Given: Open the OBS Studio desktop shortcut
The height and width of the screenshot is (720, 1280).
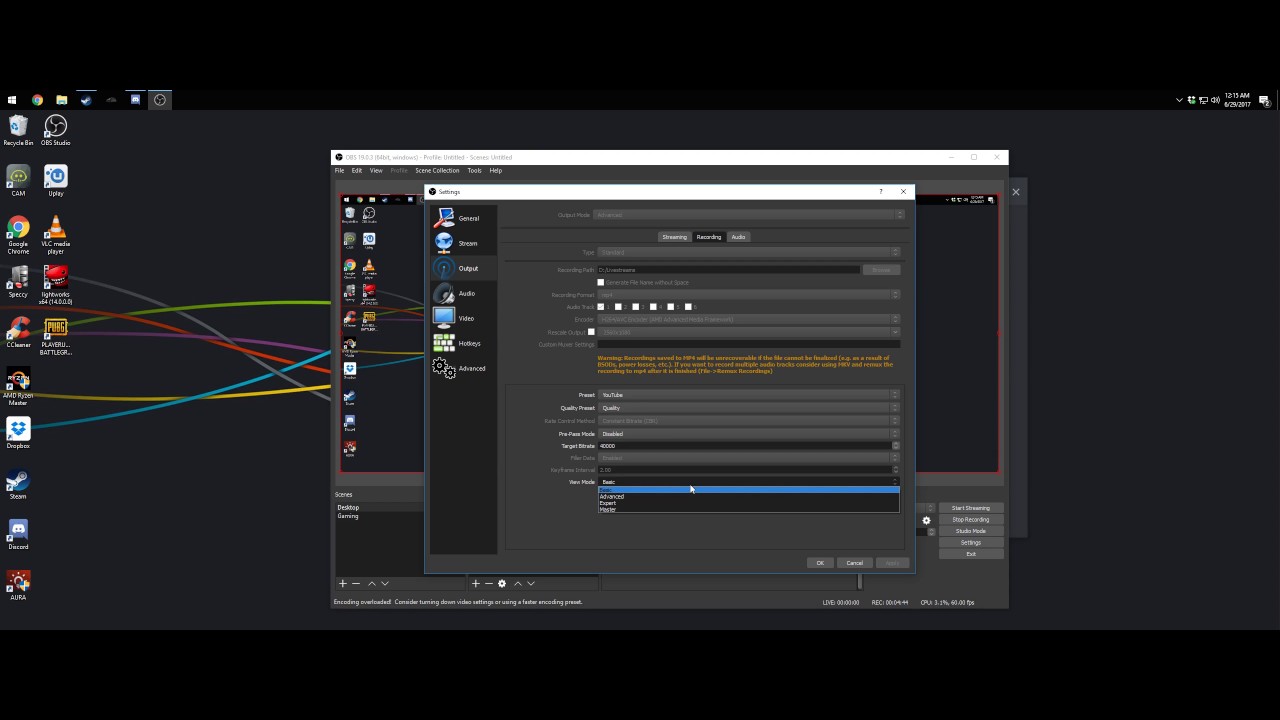Looking at the screenshot, I should [x=56, y=131].
